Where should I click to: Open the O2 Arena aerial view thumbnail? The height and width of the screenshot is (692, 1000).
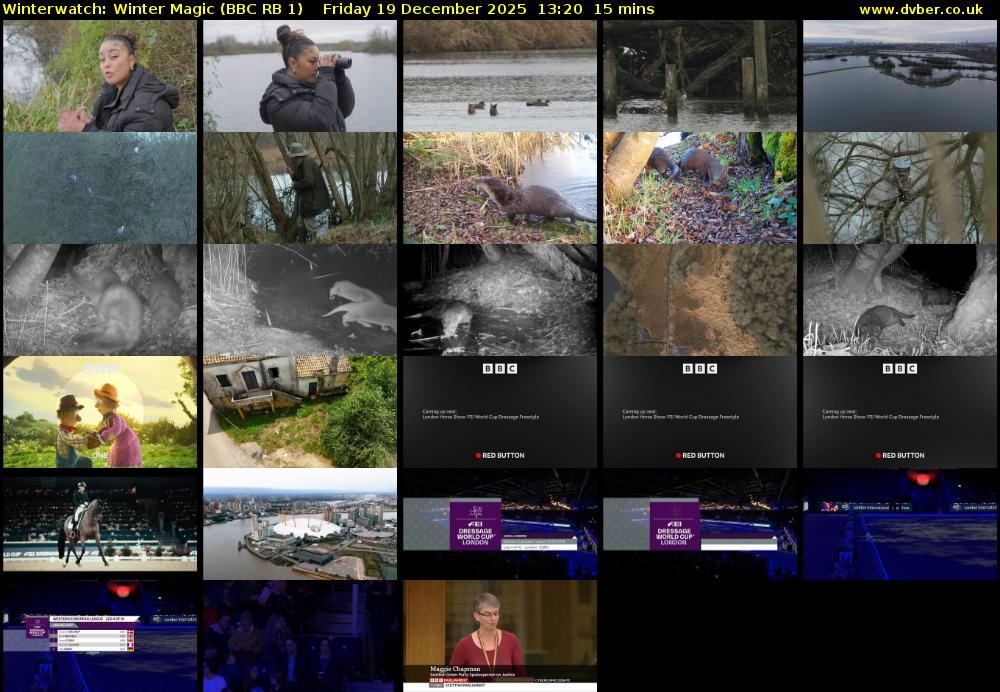pyautogui.click(x=300, y=524)
